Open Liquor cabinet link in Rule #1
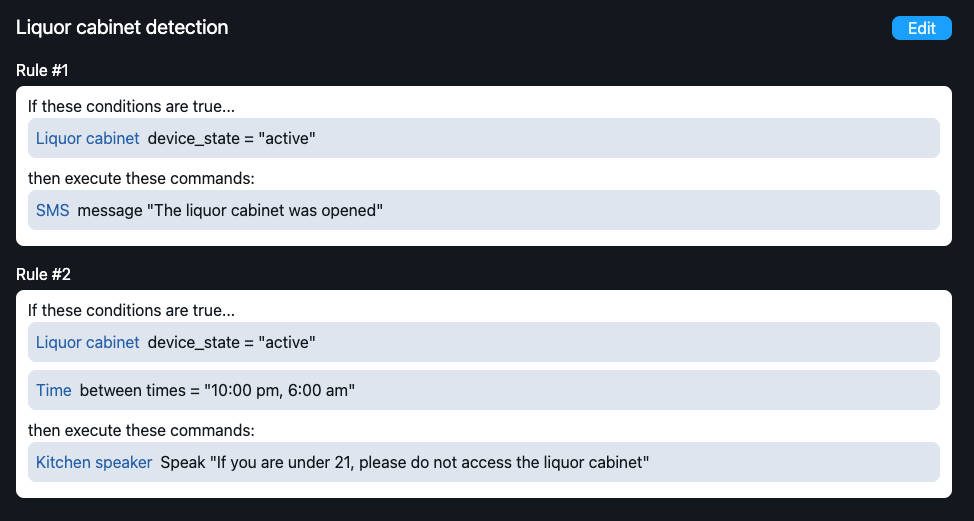974x521 pixels. coord(87,138)
